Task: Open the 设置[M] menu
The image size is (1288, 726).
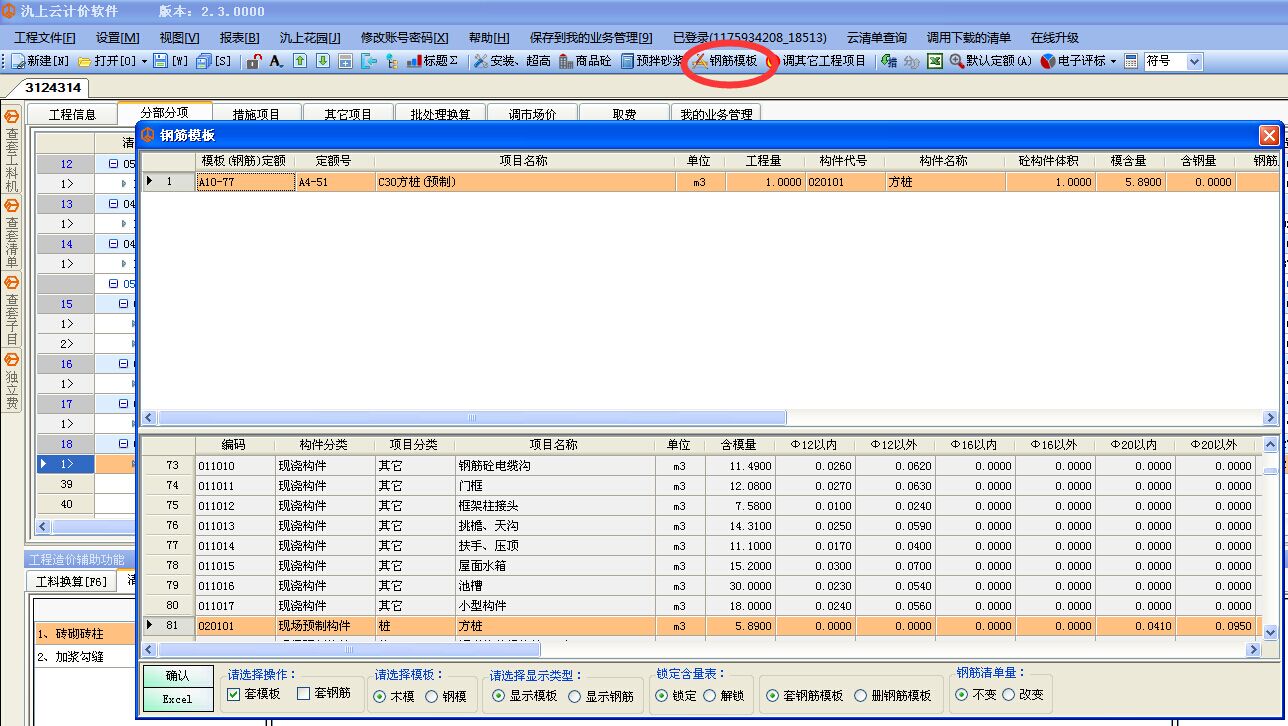Action: click(x=118, y=38)
